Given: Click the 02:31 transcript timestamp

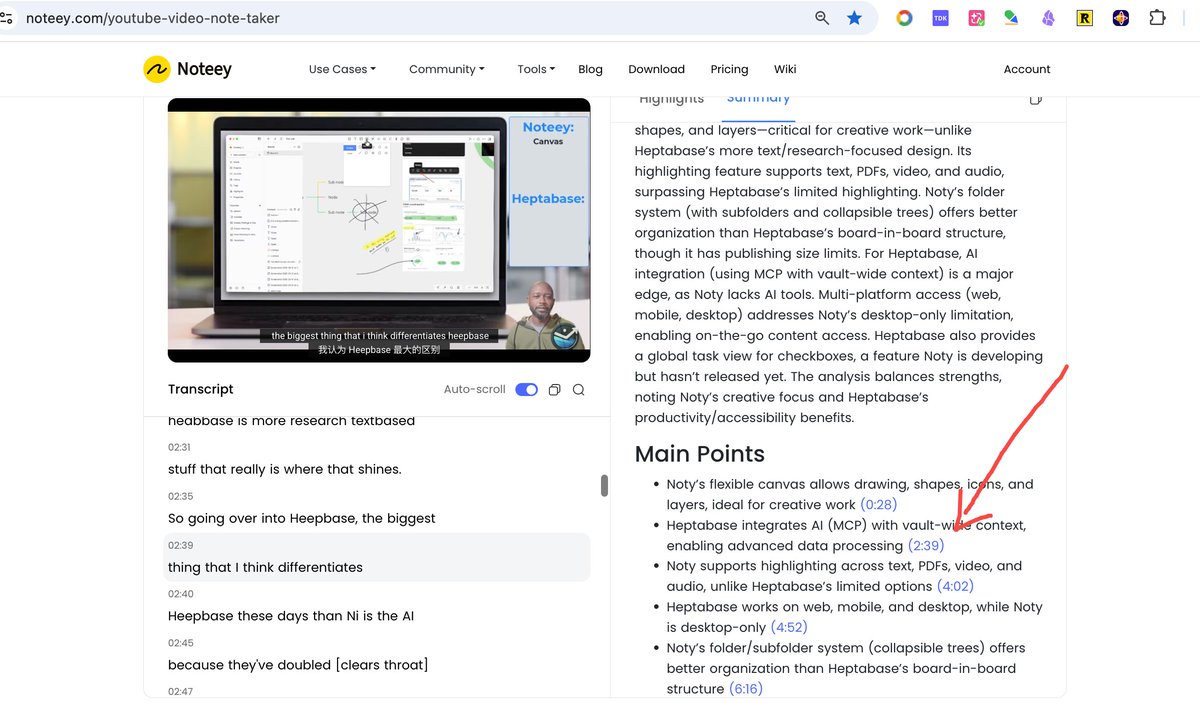Looking at the screenshot, I should tap(180, 447).
